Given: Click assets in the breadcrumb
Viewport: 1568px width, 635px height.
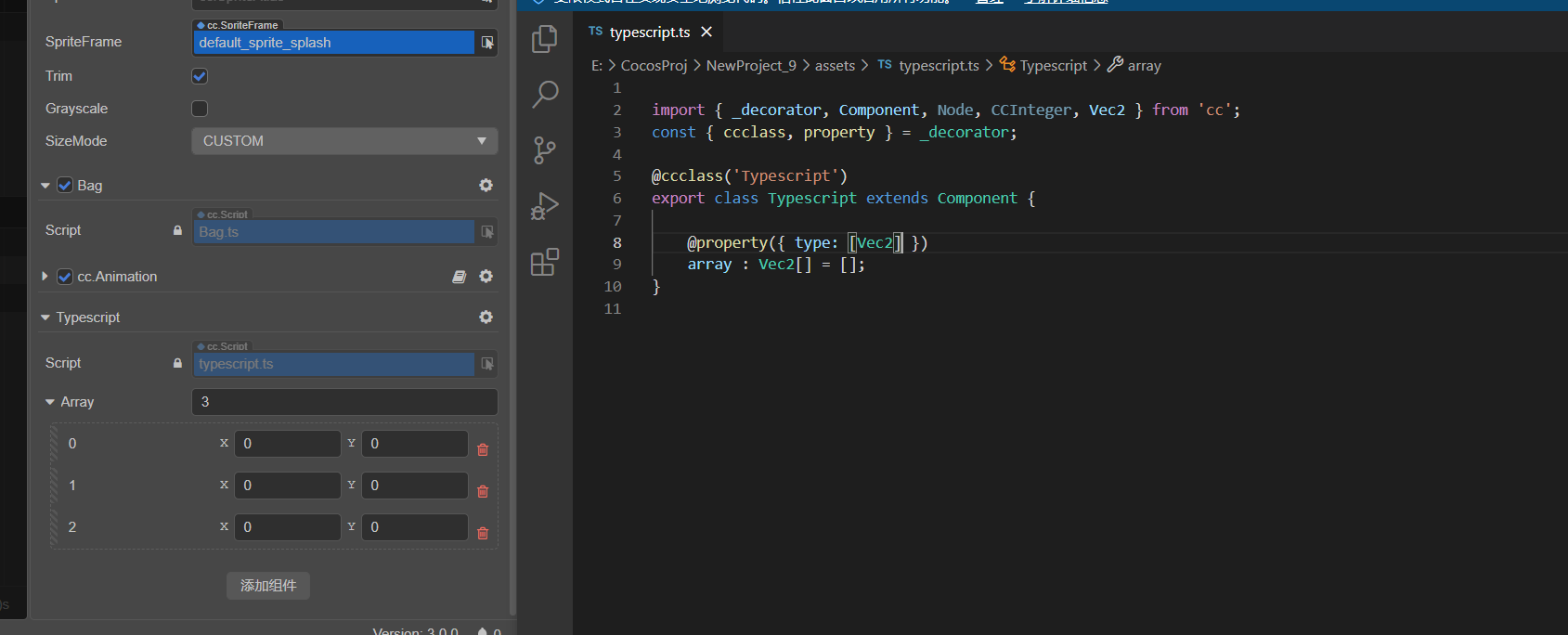Looking at the screenshot, I should [x=835, y=66].
